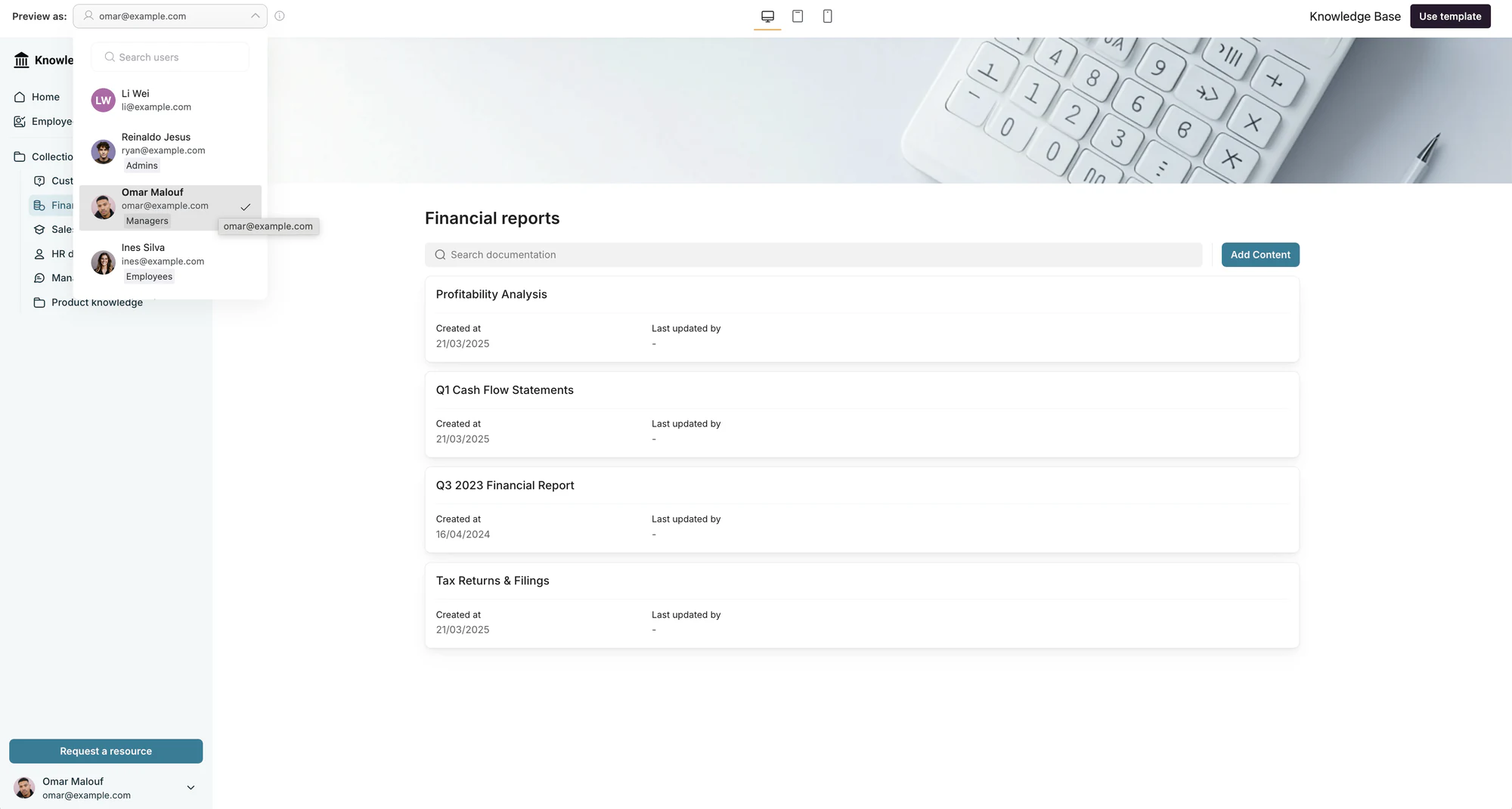Click the info icon beside Preview as
The width and height of the screenshot is (1512, 809).
[x=280, y=16]
